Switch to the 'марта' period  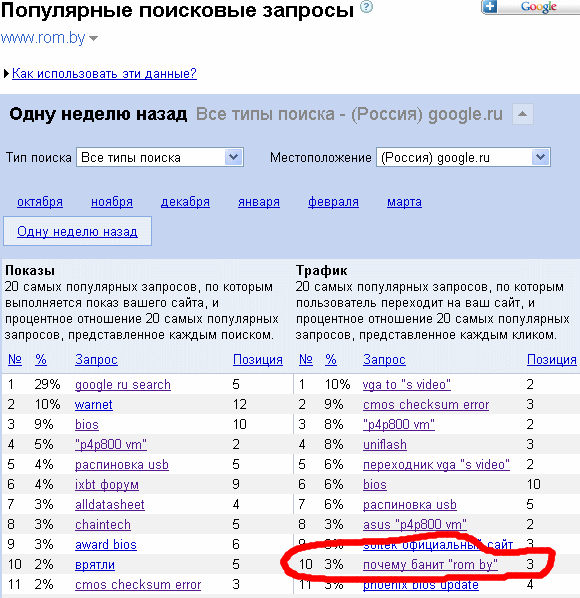pyautogui.click(x=404, y=202)
